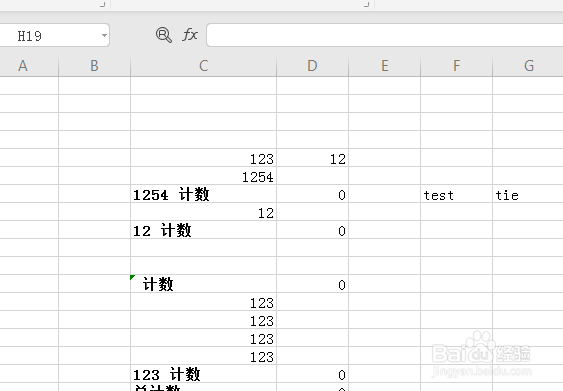The width and height of the screenshot is (563, 391).
Task: Select the 0 next to '12 计数'
Action: click(x=312, y=230)
